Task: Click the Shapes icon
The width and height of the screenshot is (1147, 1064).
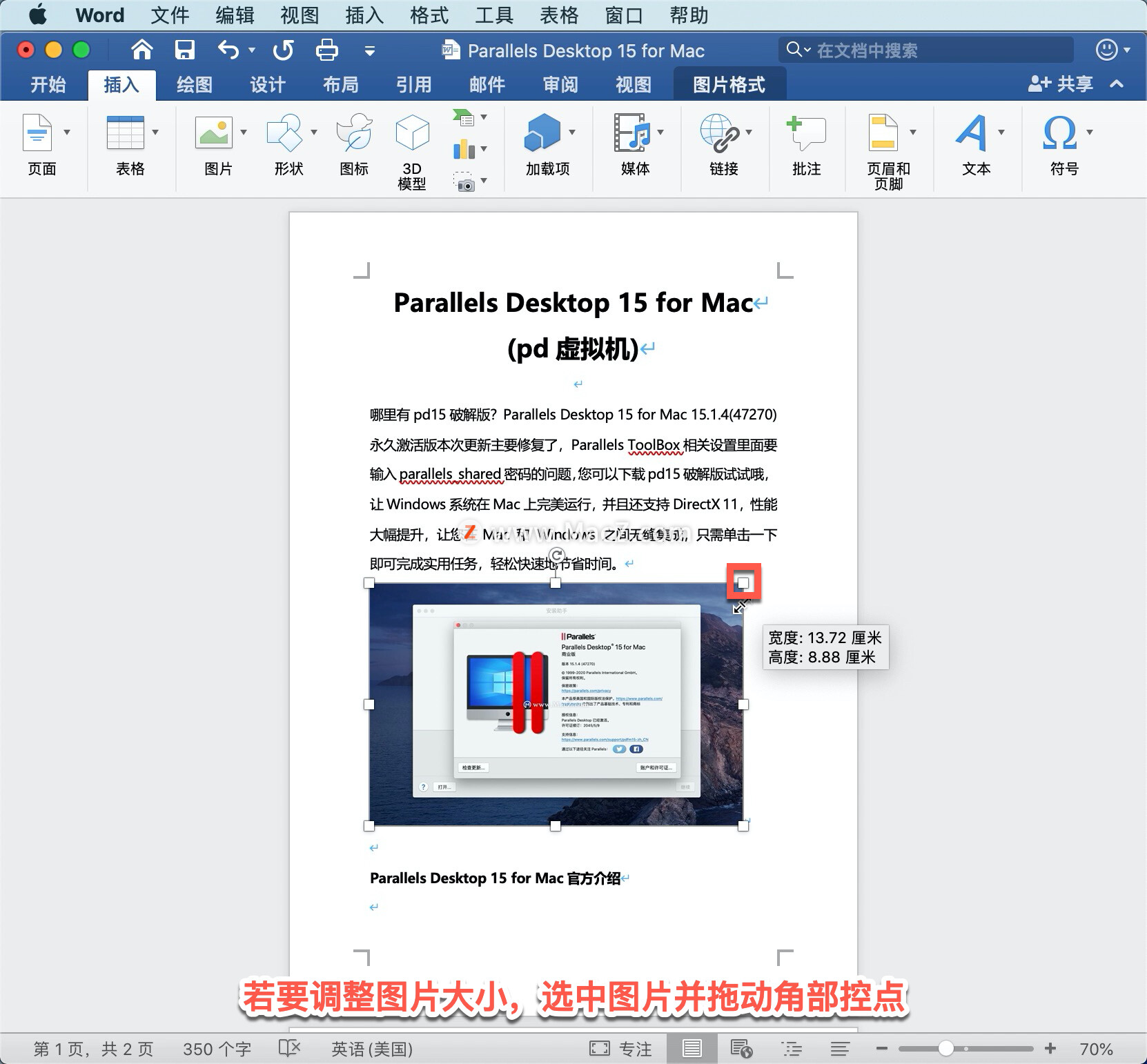Action: pyautogui.click(x=284, y=132)
